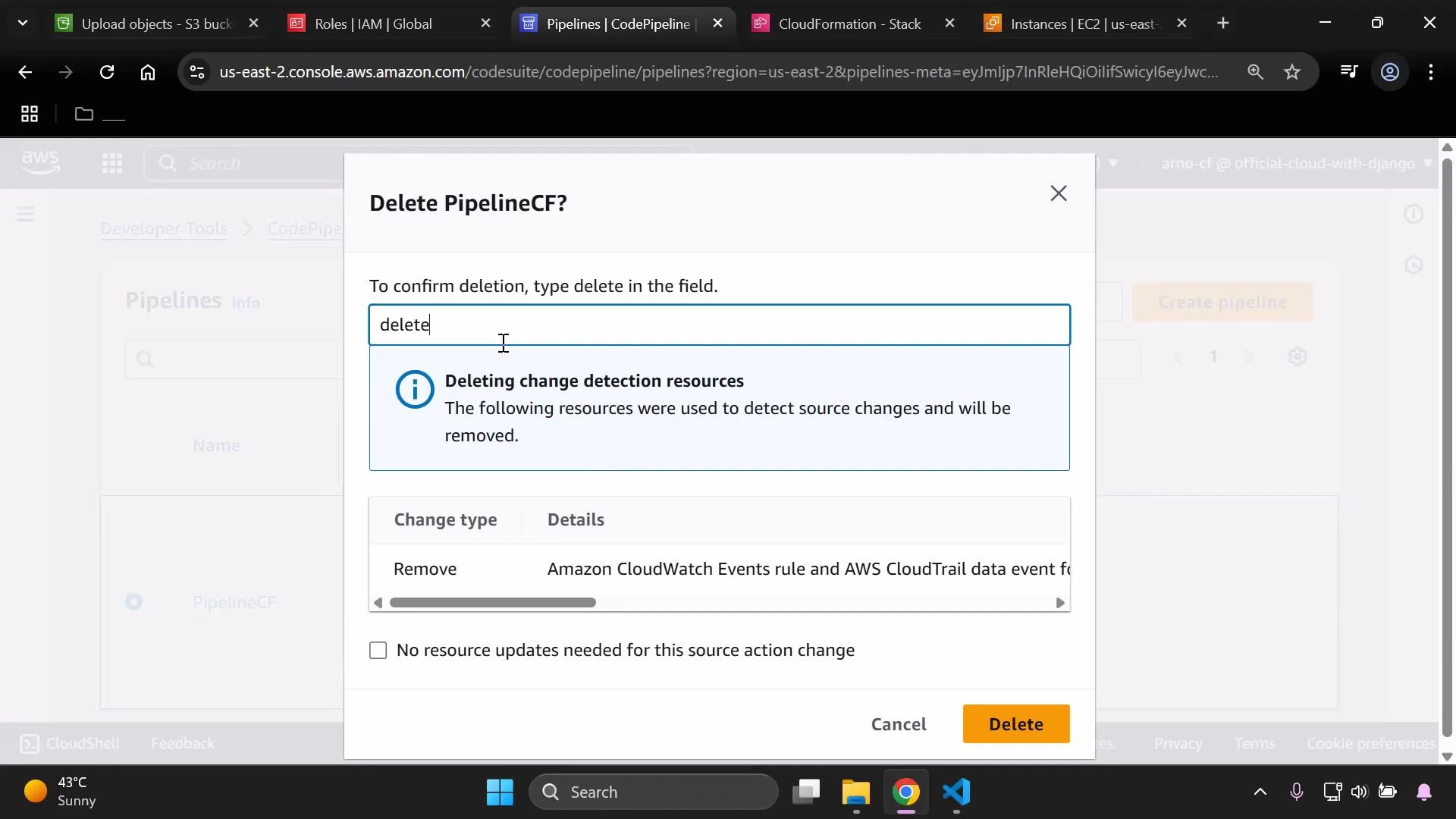Open the Developer Tools breadcrumb link
This screenshot has height=819, width=1456.
(165, 228)
